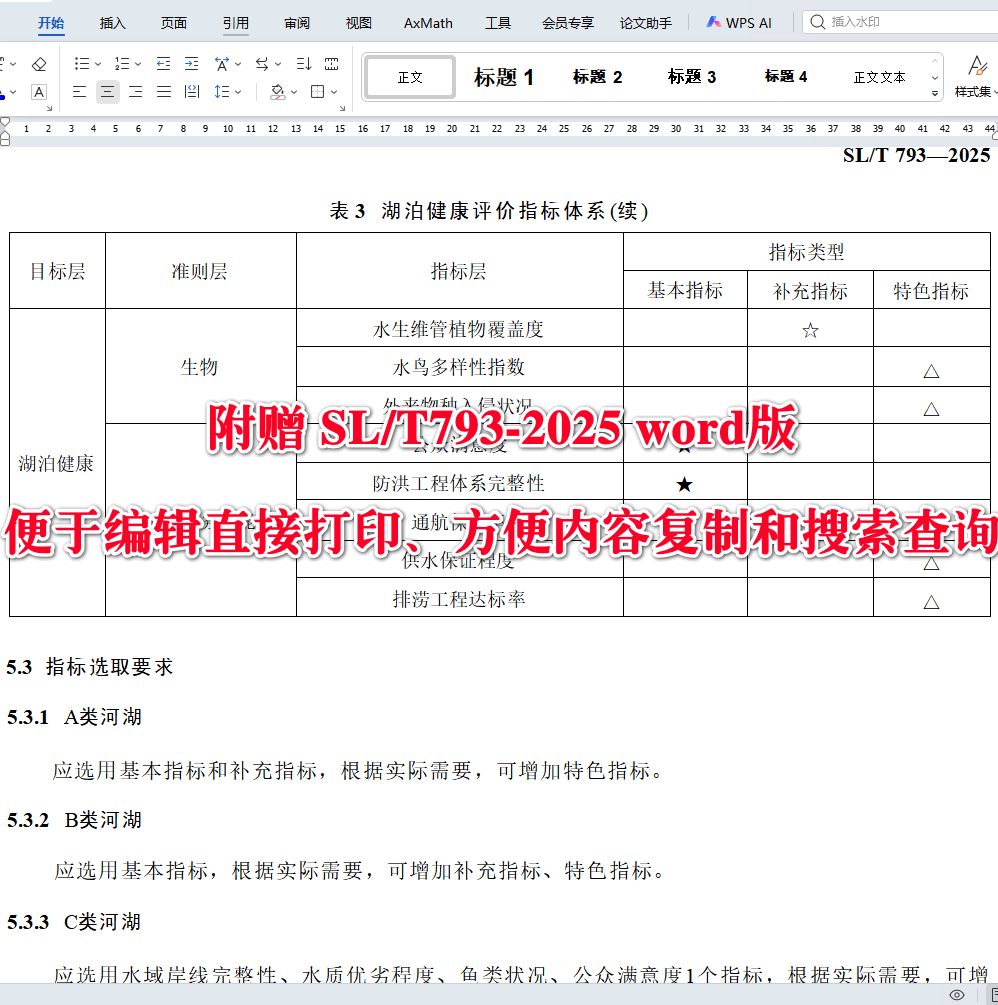Screen dimensions: 998x1005
Task: Click the sort icon
Action: point(304,63)
